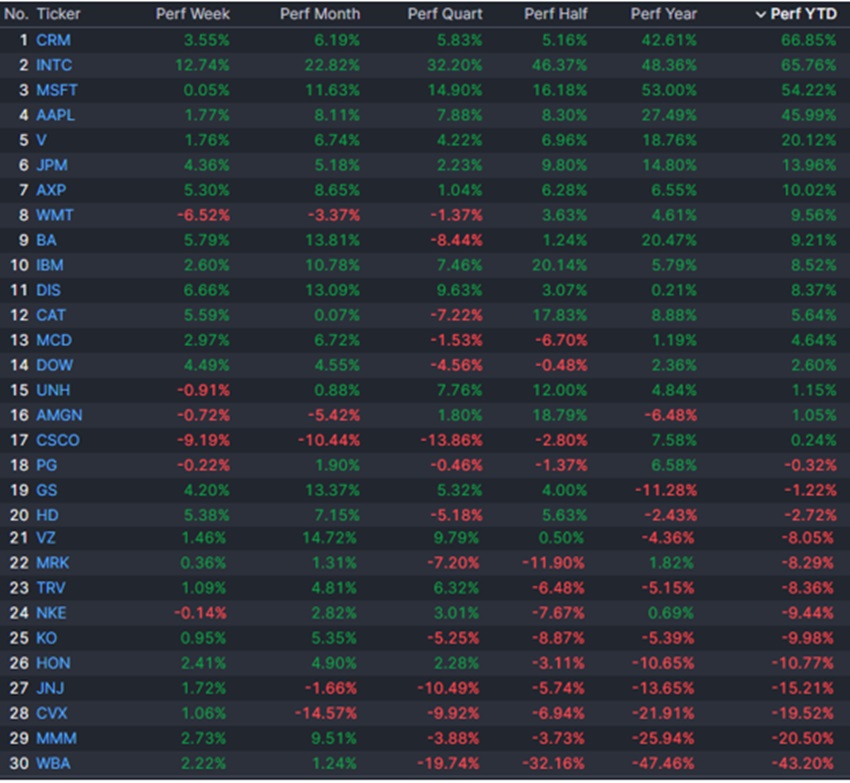Select INTC's Perf Week value 12.74%
The height and width of the screenshot is (783, 850).
[202, 65]
